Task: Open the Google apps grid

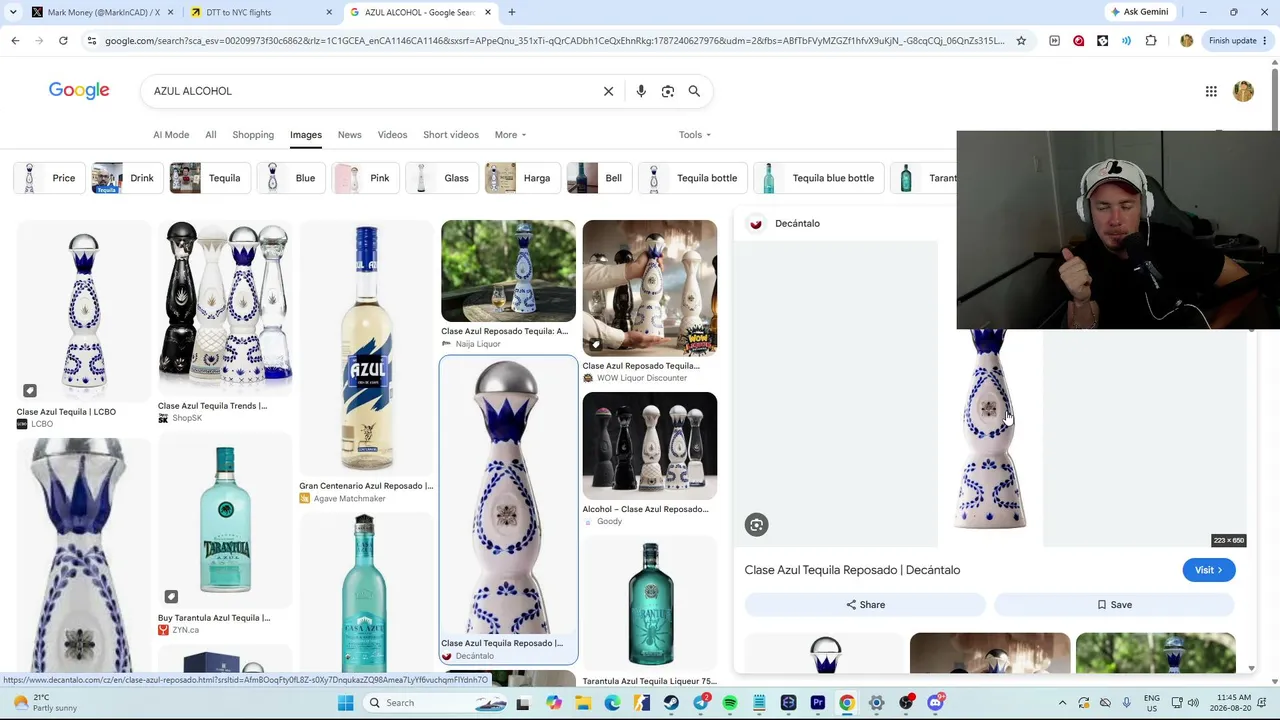Action: [1211, 91]
